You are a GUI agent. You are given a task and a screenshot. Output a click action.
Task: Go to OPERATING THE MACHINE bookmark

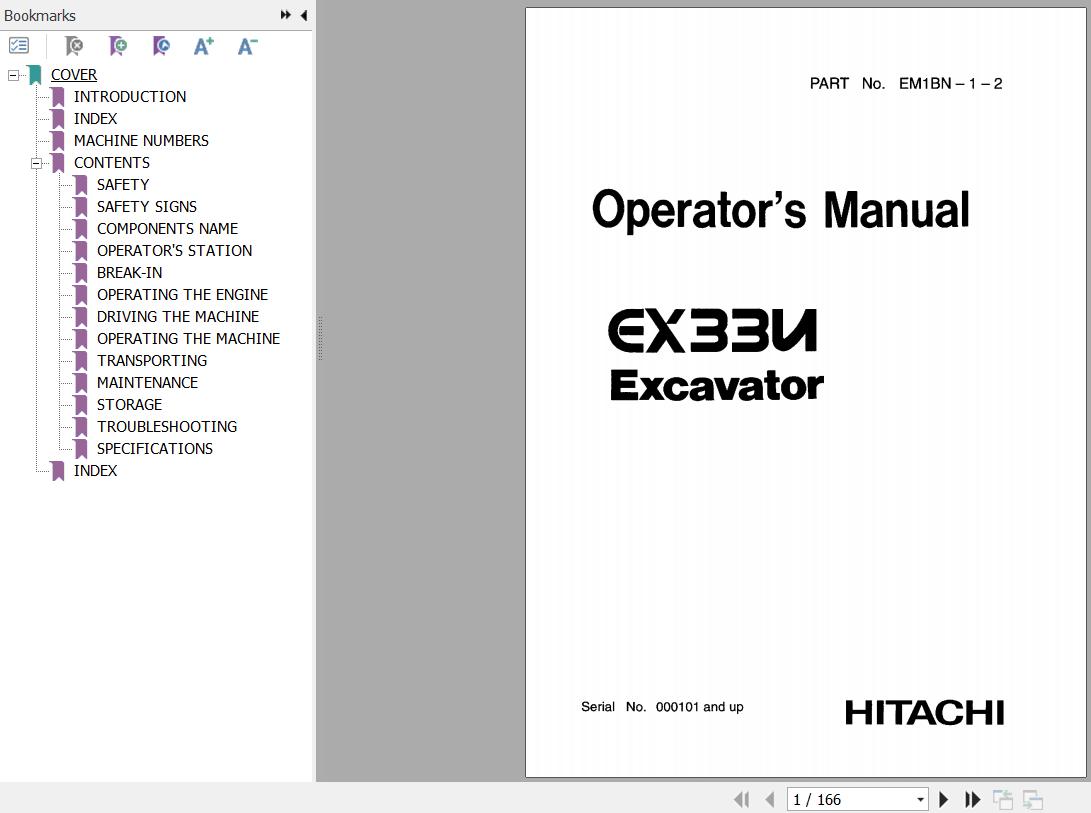click(189, 338)
